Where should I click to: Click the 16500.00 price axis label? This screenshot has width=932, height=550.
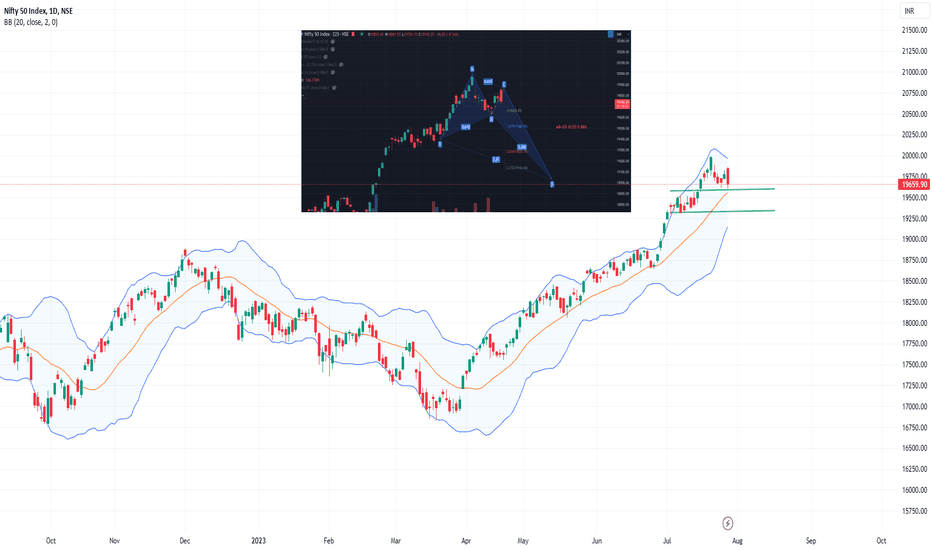(x=915, y=448)
